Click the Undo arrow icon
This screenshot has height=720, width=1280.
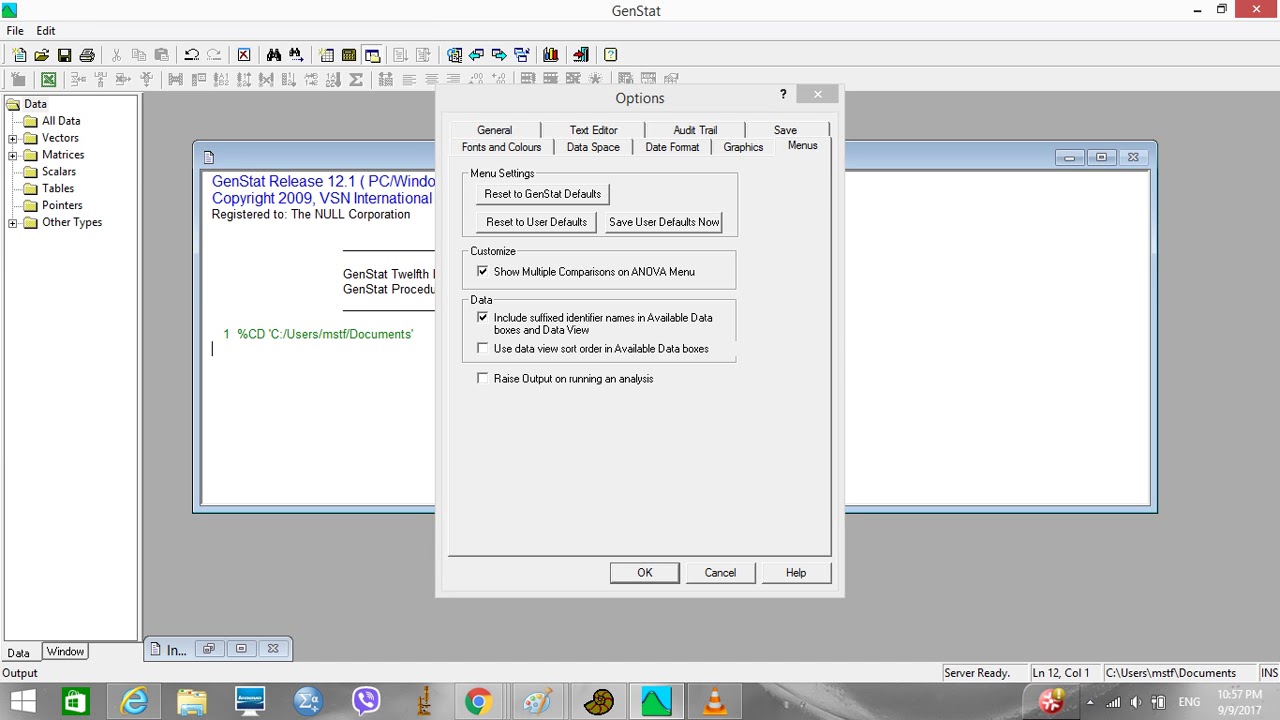(x=191, y=55)
